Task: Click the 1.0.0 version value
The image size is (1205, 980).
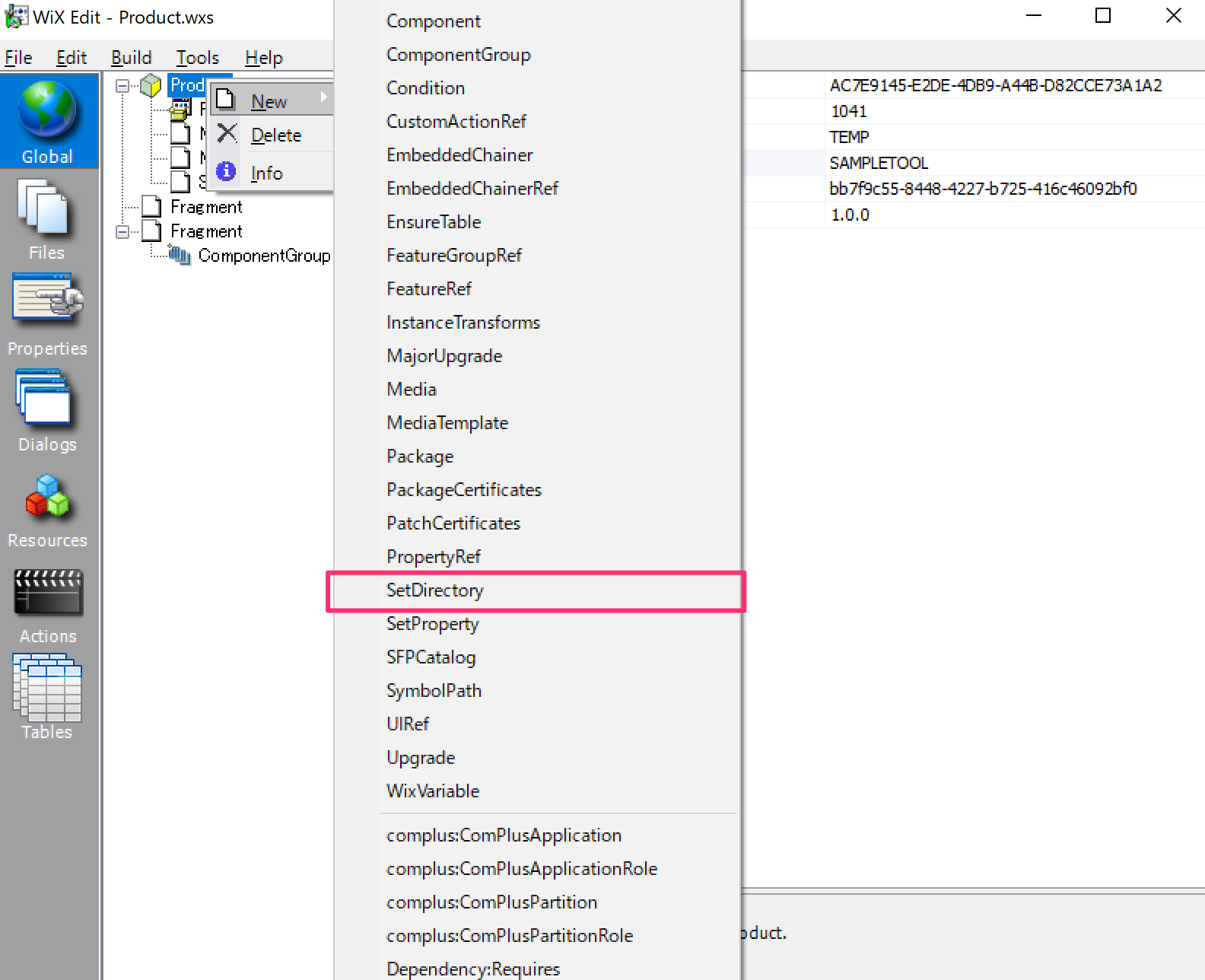Action: [x=850, y=215]
